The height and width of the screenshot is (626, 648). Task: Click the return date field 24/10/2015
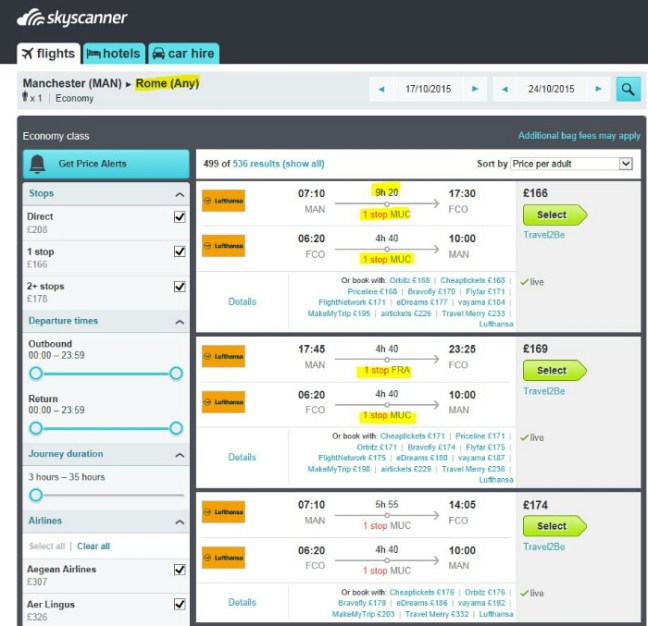coord(551,89)
